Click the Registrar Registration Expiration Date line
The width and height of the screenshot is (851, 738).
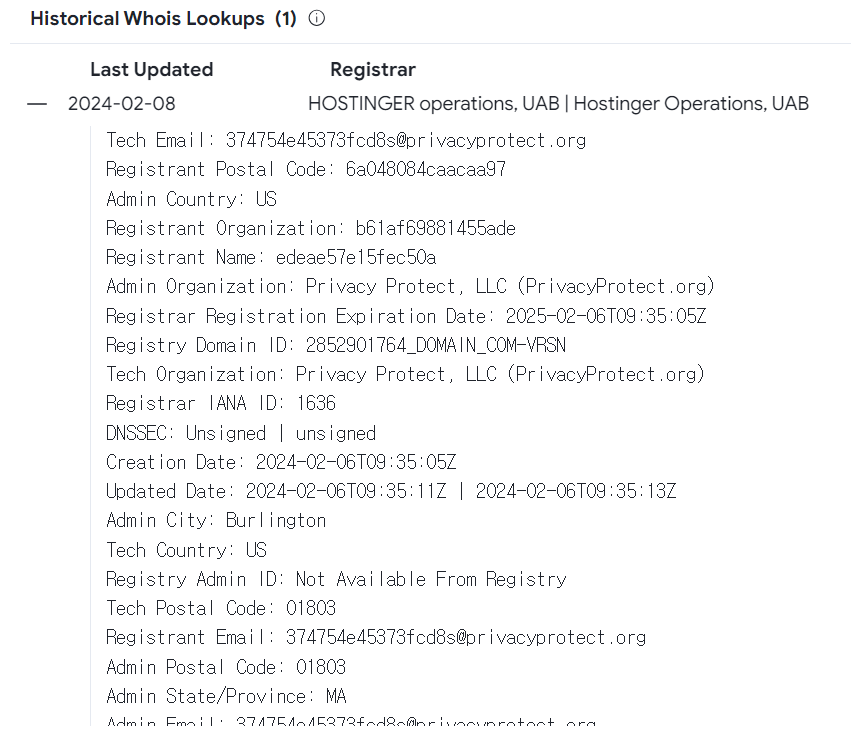(x=406, y=316)
